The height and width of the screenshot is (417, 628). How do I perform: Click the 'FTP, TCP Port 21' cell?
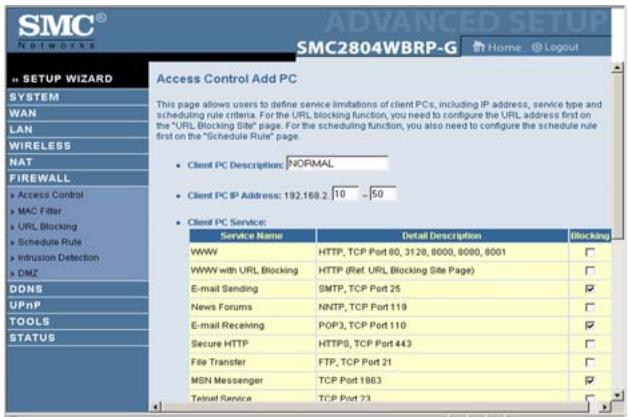tap(442, 363)
